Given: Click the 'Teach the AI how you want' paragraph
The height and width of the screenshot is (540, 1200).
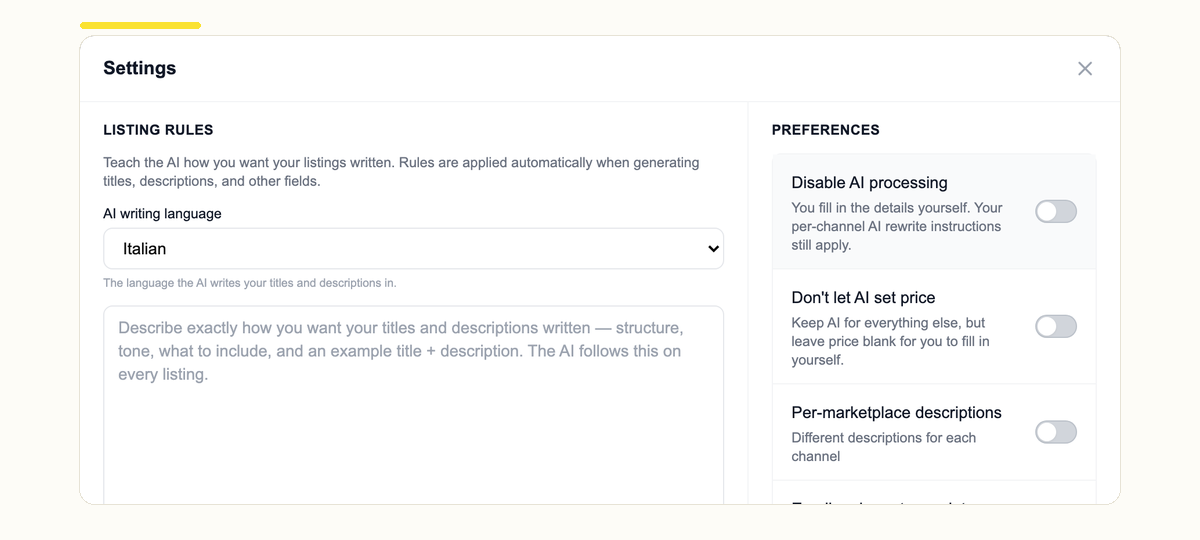Looking at the screenshot, I should click(402, 172).
